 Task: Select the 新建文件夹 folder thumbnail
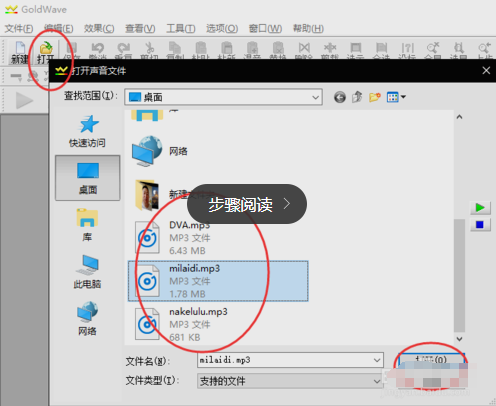(147, 195)
